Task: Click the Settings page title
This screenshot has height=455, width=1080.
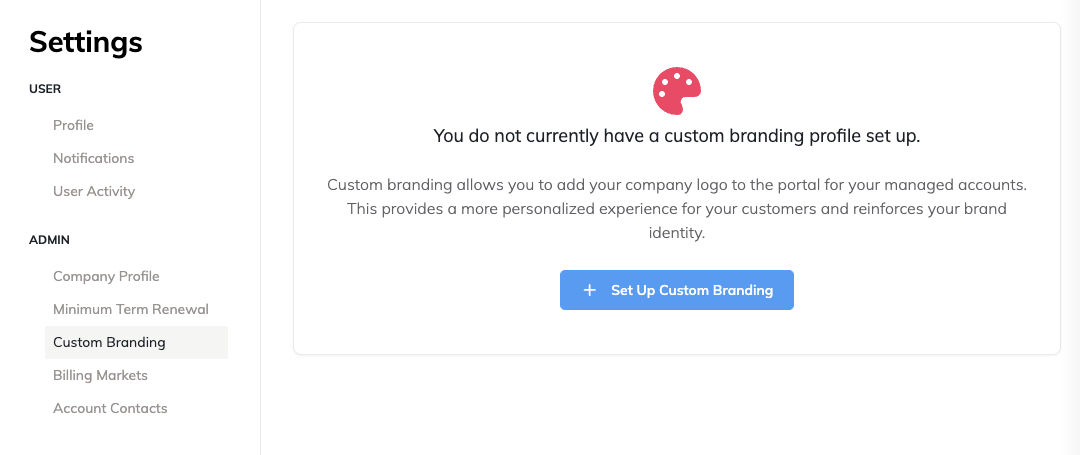Action: pyautogui.click(x=86, y=42)
